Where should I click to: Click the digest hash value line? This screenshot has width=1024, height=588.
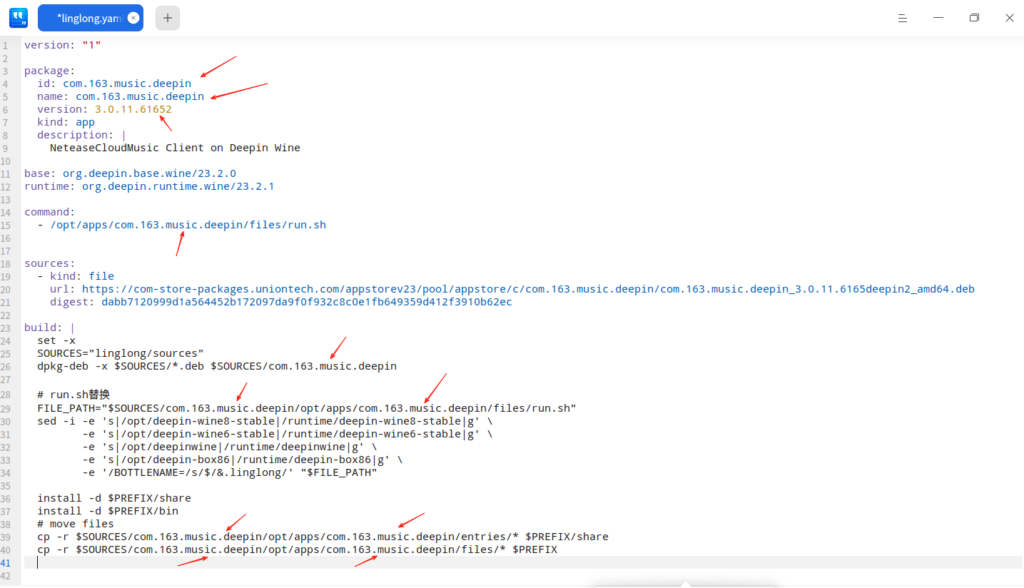(x=306, y=302)
